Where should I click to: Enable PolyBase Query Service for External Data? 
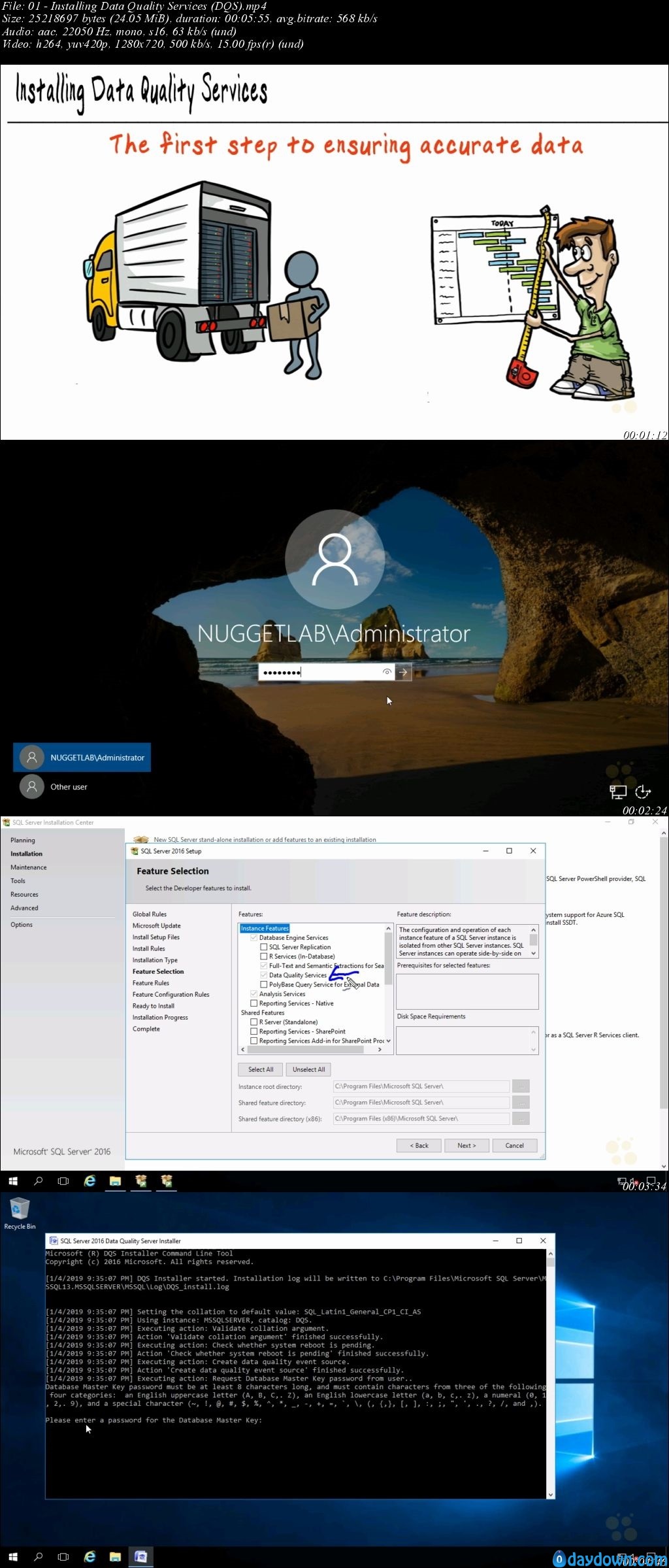click(264, 984)
